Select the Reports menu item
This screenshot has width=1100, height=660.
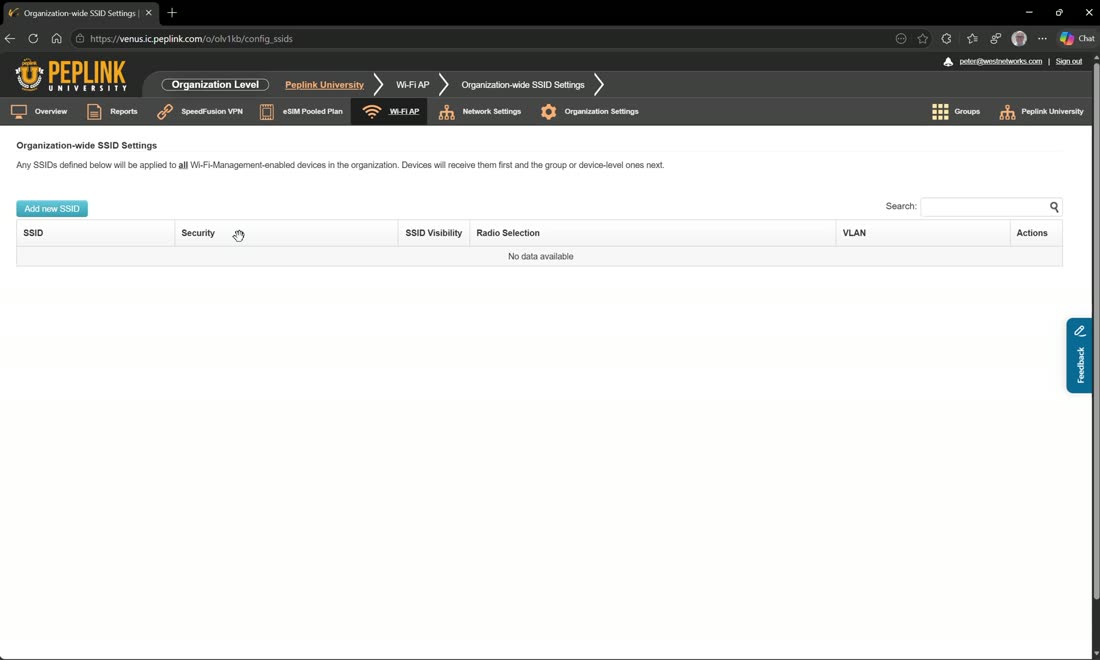point(123,112)
